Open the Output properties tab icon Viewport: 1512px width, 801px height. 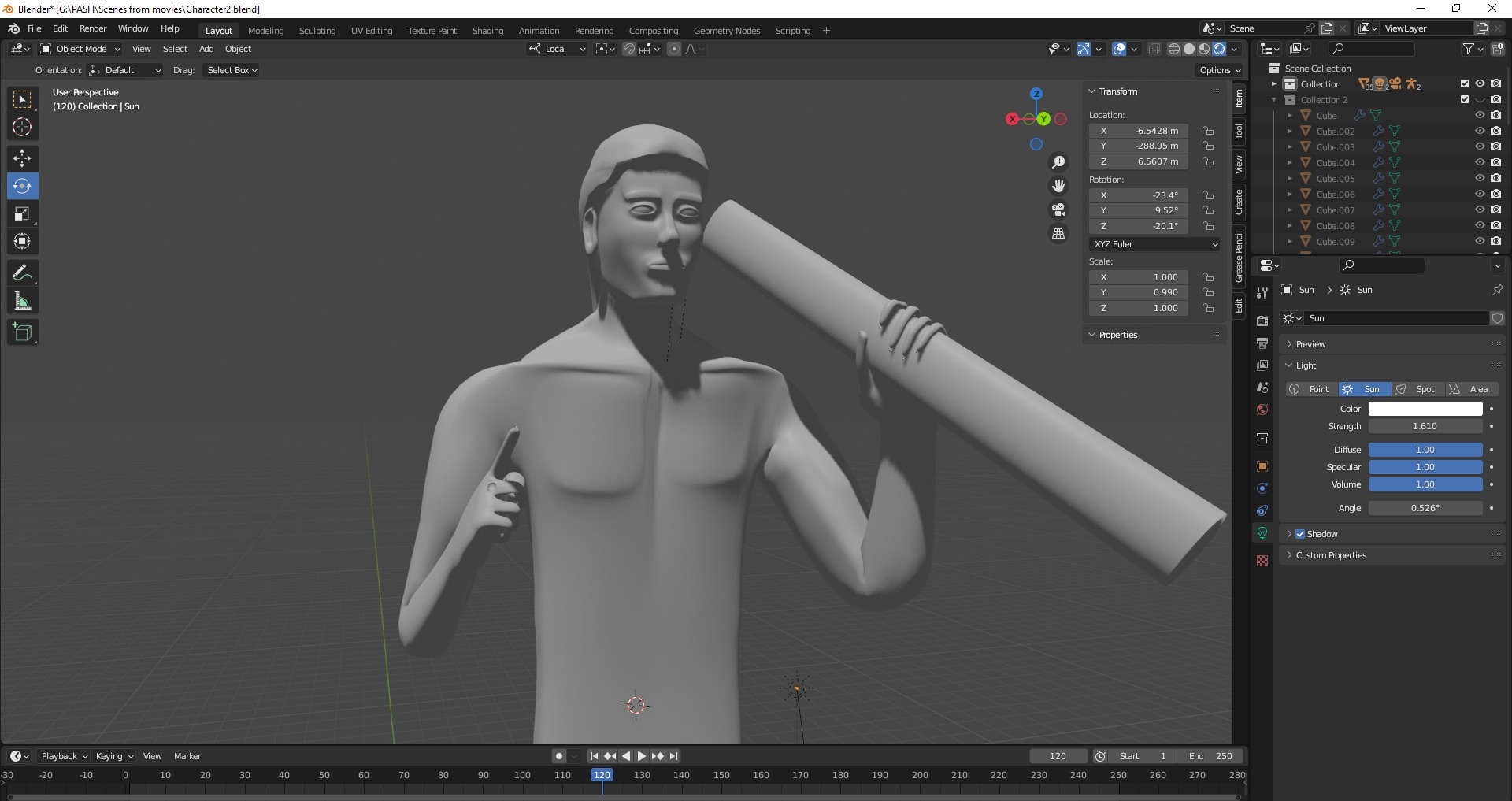(x=1262, y=343)
